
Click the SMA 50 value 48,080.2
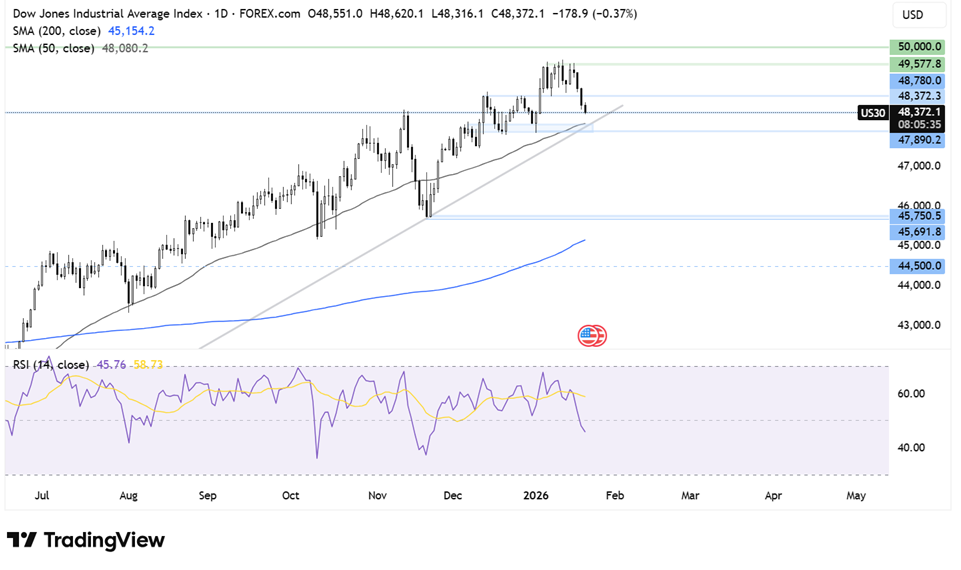click(125, 48)
